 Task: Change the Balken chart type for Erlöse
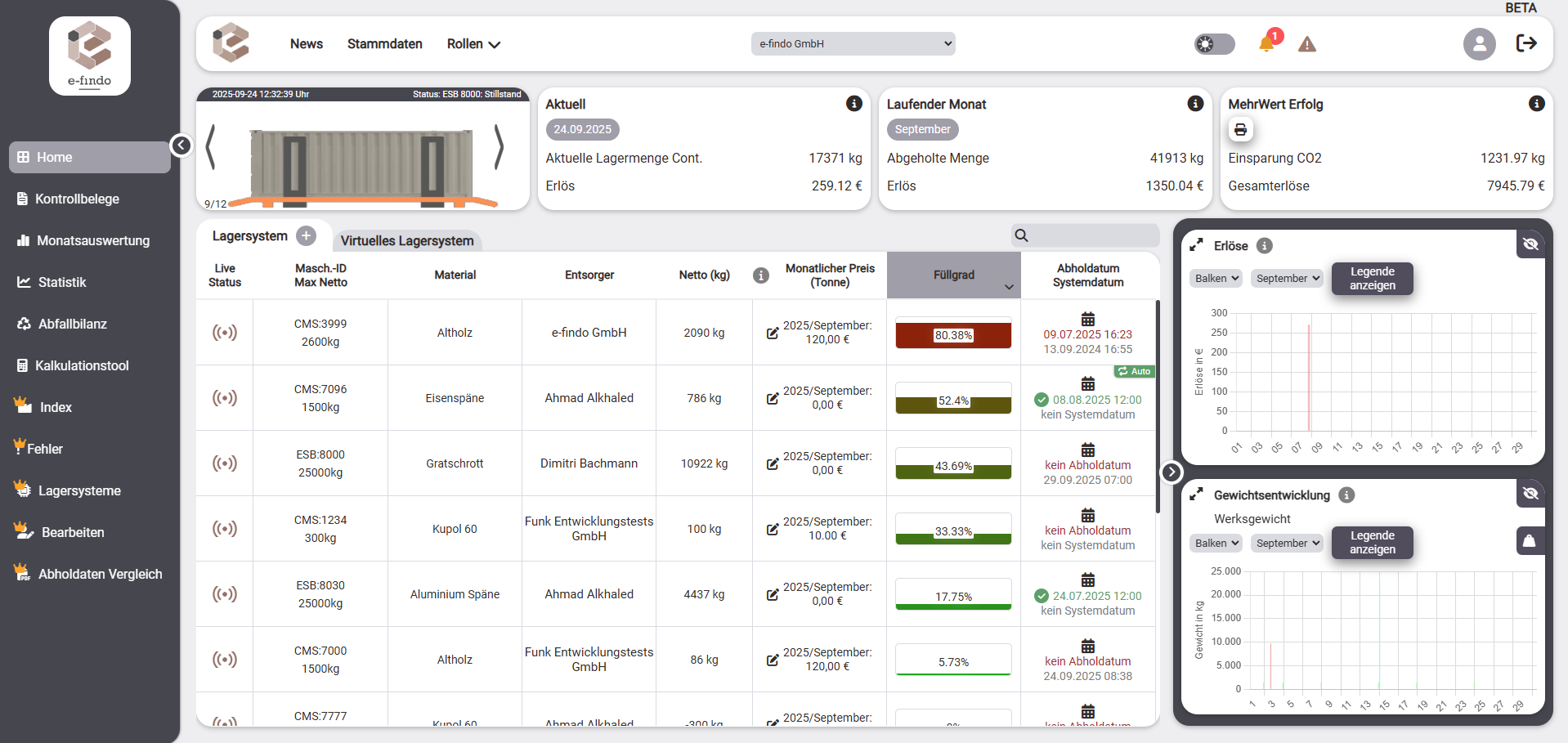(x=1215, y=278)
